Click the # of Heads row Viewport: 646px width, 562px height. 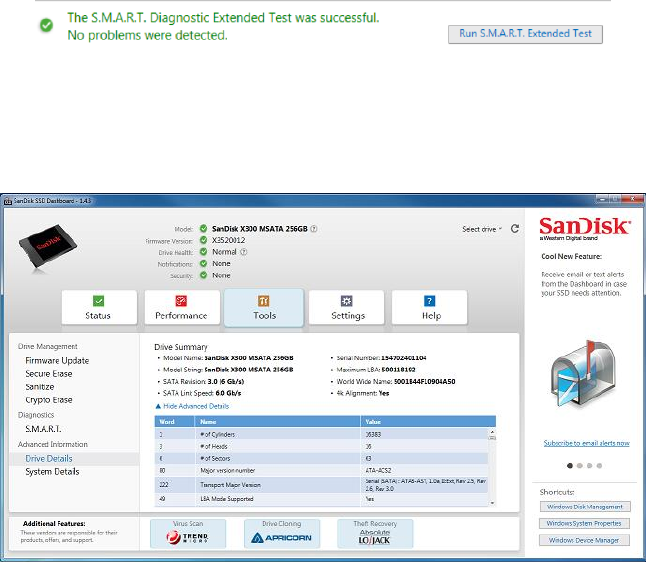[321, 446]
